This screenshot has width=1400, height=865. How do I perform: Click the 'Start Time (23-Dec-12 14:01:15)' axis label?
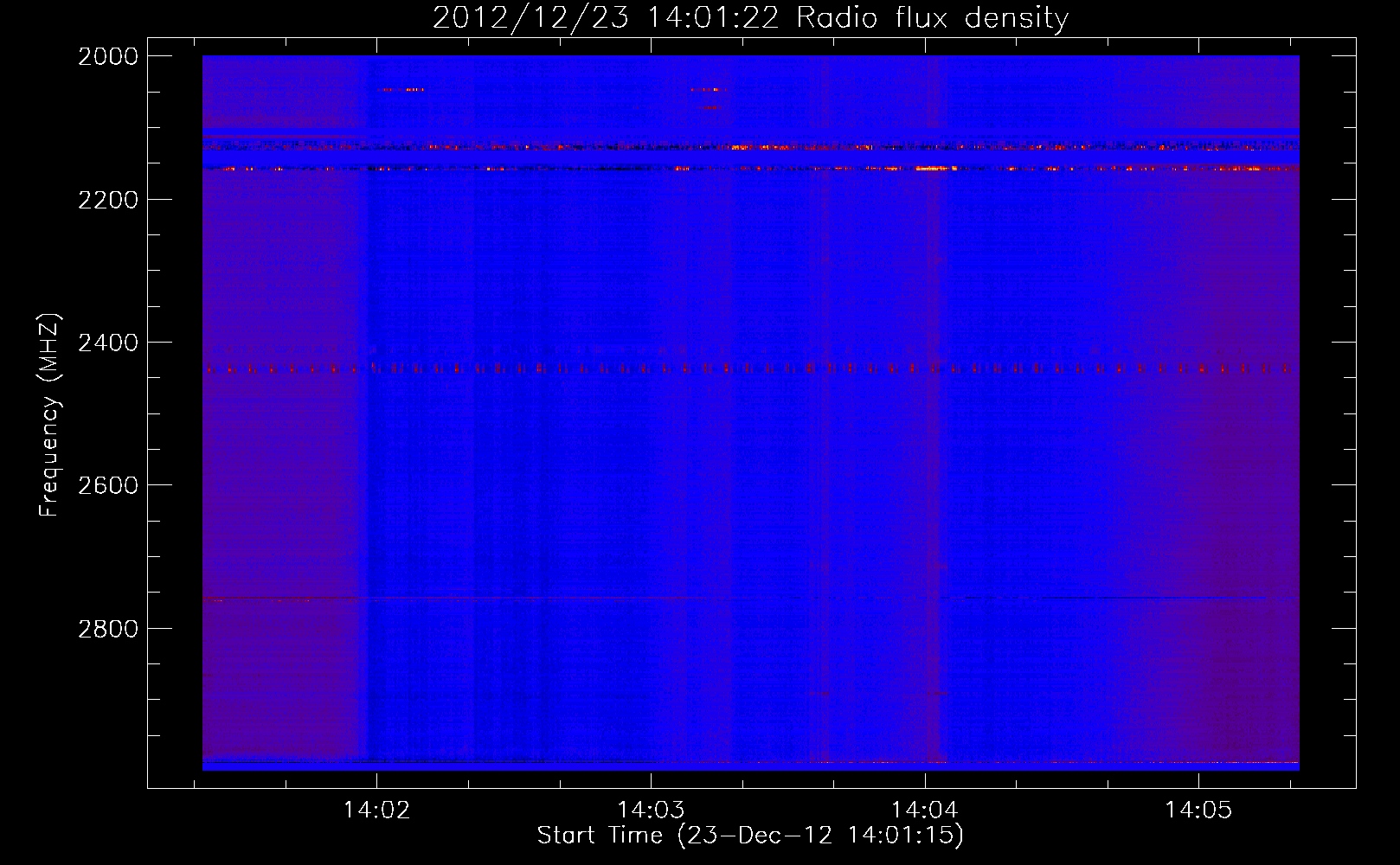click(x=750, y=836)
